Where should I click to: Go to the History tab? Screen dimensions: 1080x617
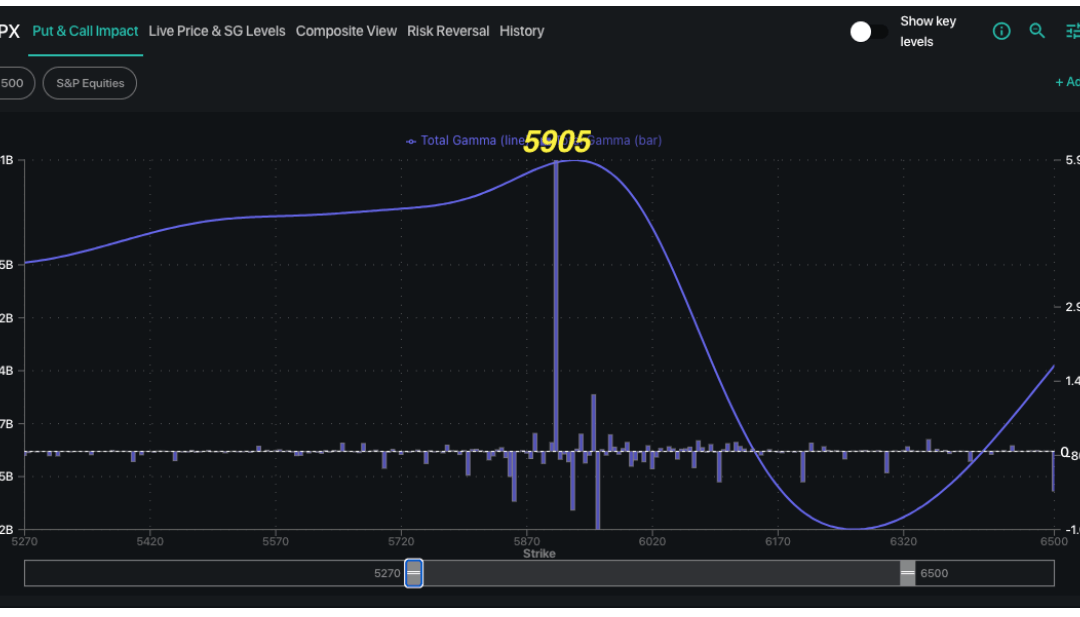[521, 31]
